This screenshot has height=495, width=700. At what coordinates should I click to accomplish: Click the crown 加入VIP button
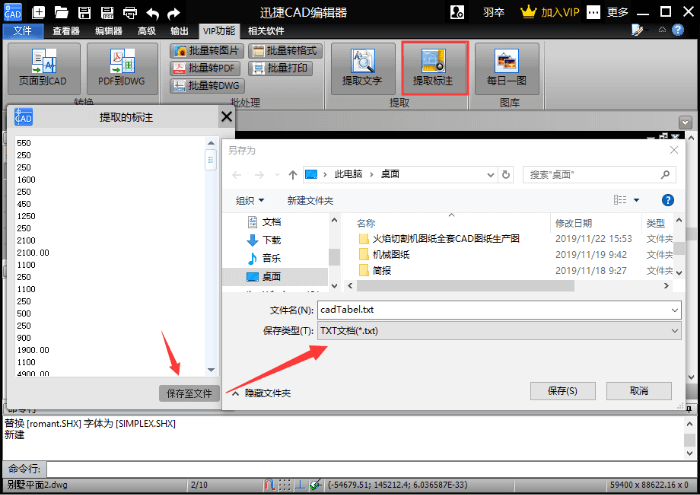click(550, 12)
